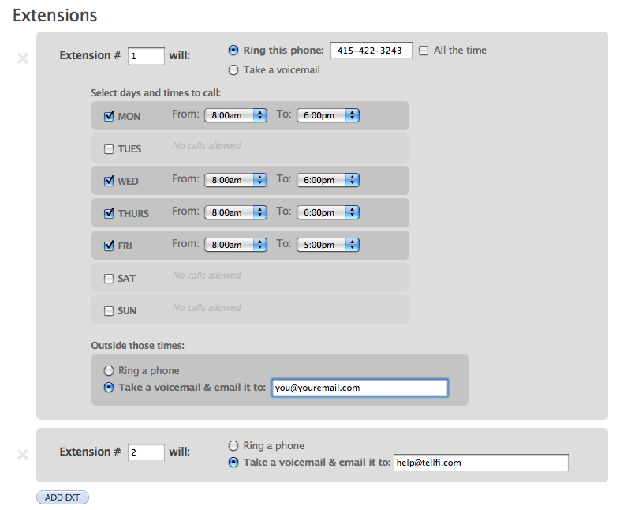This screenshot has width=620, height=510.
Task: Select 'Ring a phone' for Extension 2
Action: 234,445
